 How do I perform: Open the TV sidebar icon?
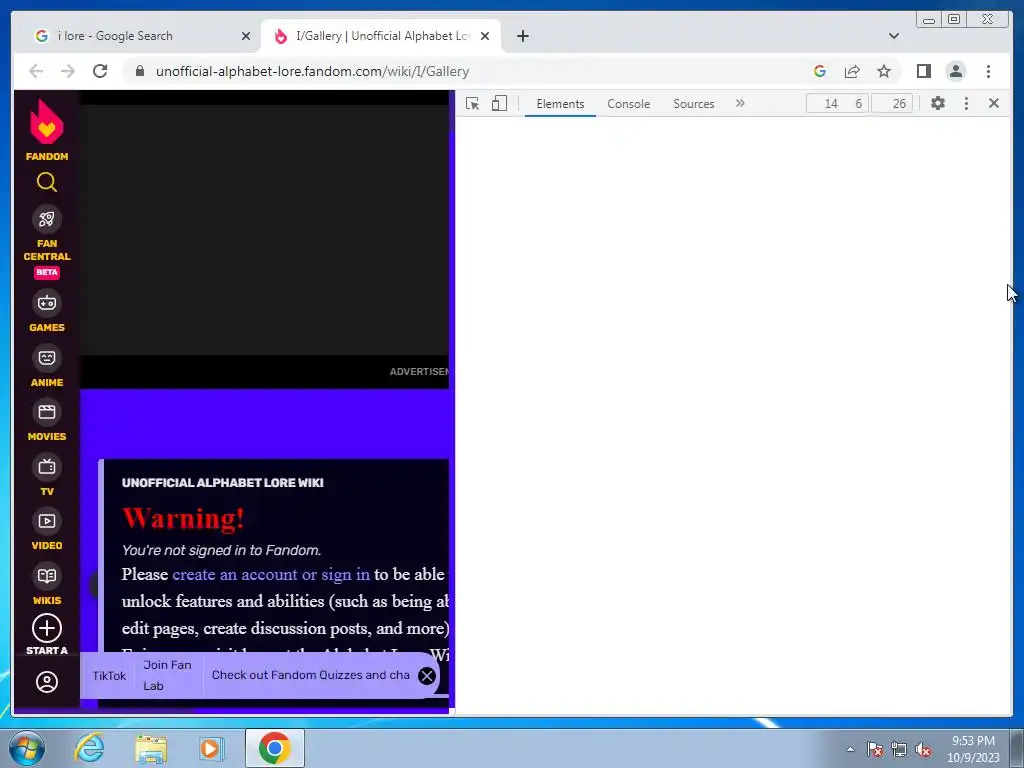[x=46, y=467]
